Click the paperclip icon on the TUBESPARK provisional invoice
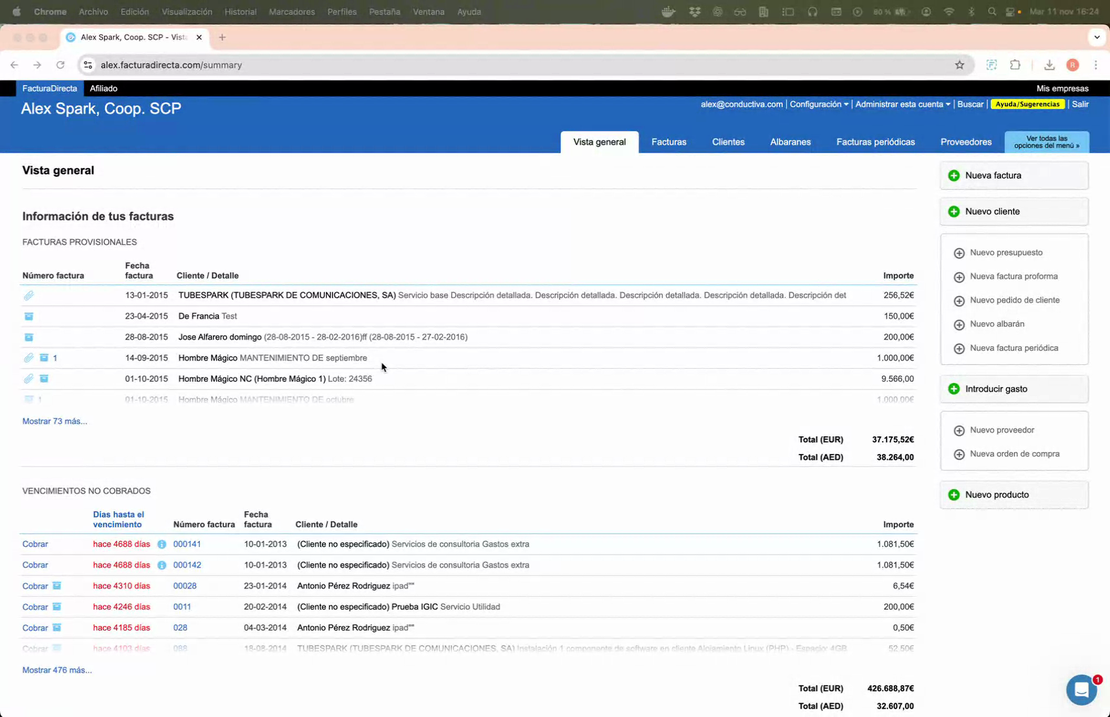This screenshot has height=717, width=1110. (29, 296)
